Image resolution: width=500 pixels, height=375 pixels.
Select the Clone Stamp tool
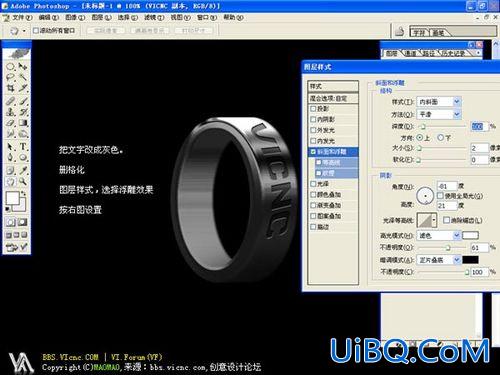pos(11,112)
